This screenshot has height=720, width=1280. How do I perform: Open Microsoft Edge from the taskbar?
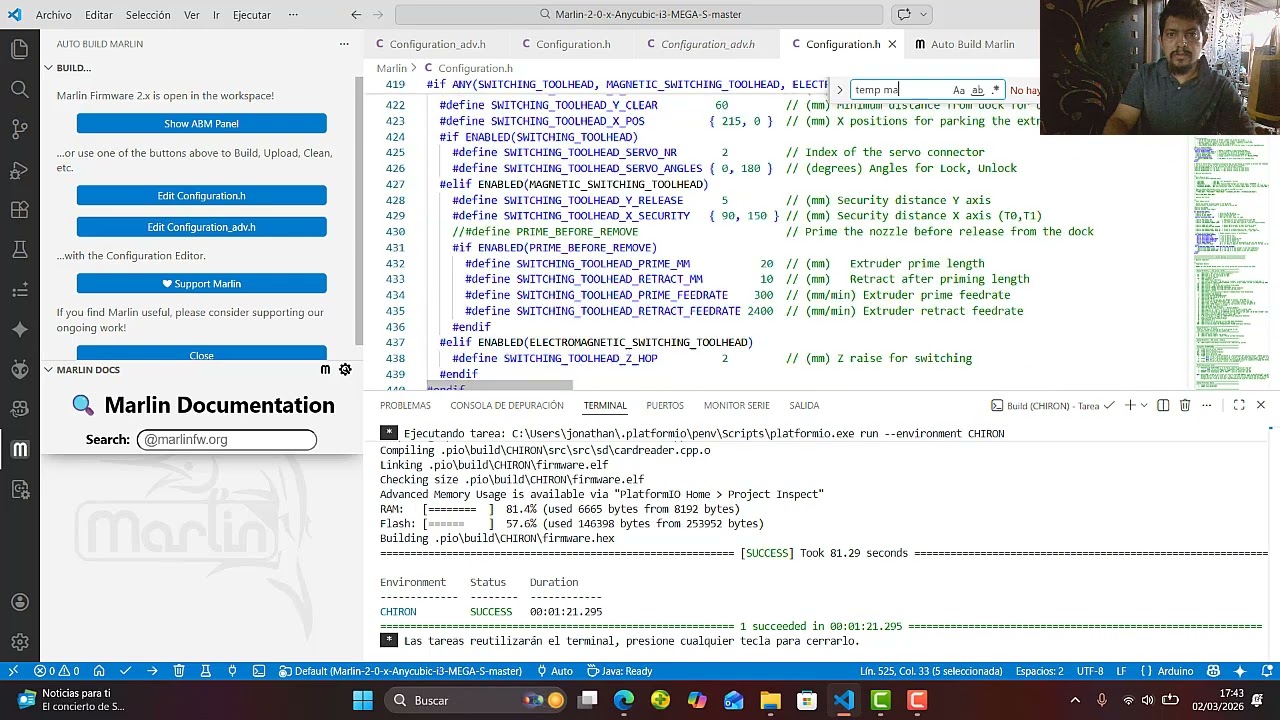click(624, 700)
